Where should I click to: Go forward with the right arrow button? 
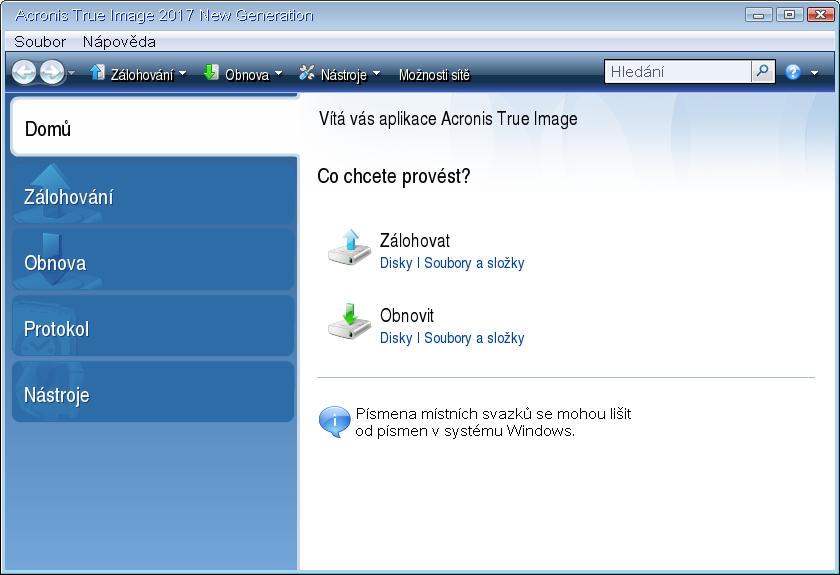[x=52, y=72]
